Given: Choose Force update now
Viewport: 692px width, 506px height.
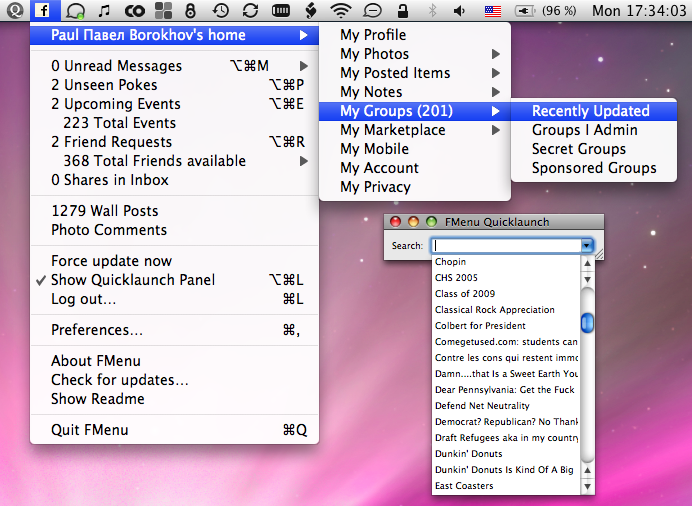Looking at the screenshot, I should click(x=174, y=261).
